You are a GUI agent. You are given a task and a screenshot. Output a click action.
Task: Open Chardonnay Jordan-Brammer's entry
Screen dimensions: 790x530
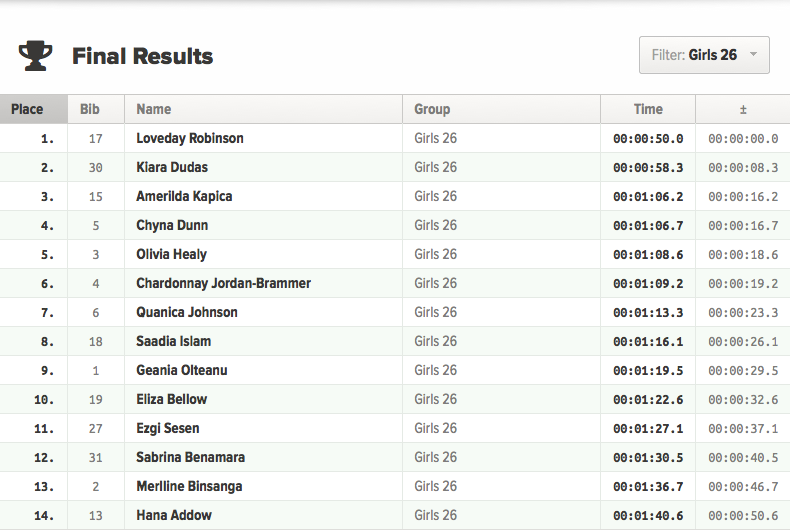223,283
